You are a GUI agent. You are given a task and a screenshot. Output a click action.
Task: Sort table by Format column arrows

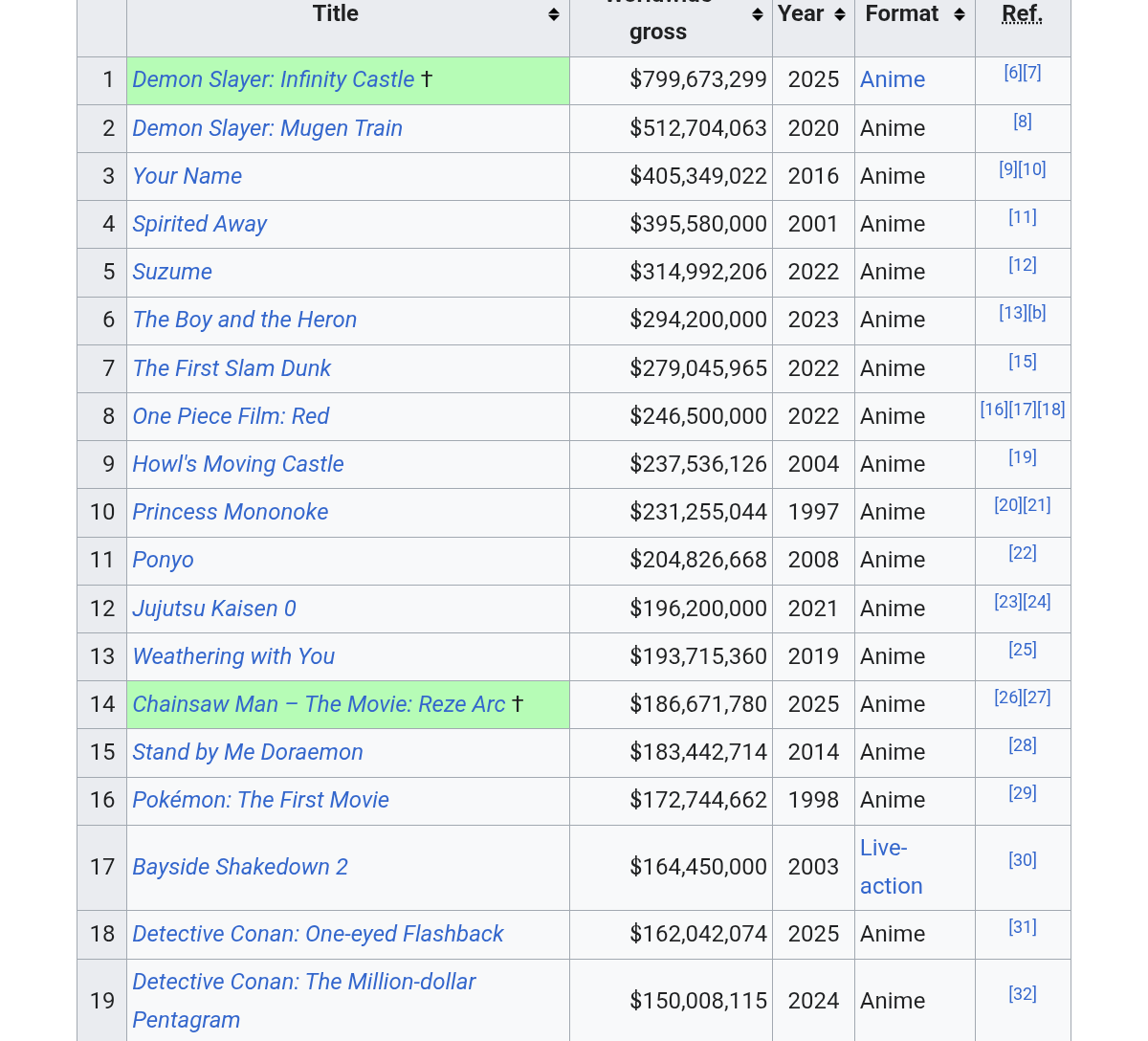coord(960,14)
